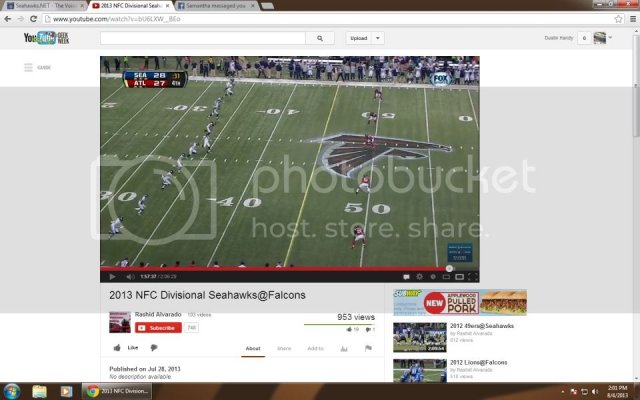640x400 pixels.
Task: Open dropdown arrow beside Upload
Action: [378, 38]
